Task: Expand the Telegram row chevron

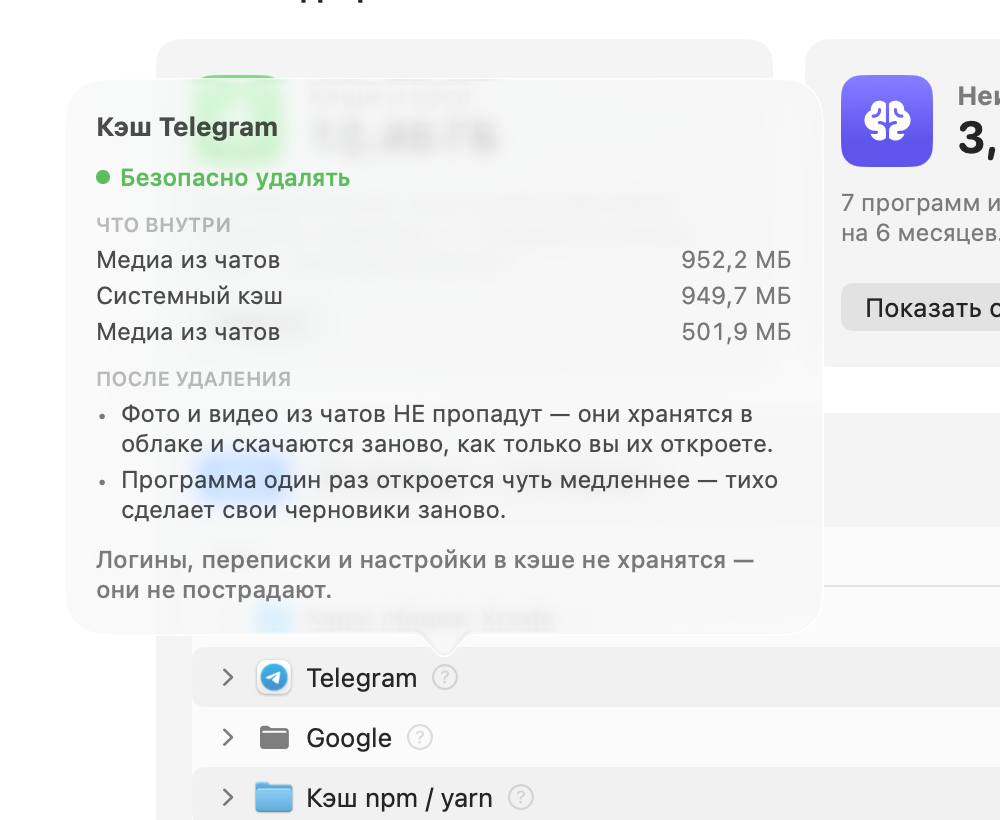Action: tap(228, 677)
